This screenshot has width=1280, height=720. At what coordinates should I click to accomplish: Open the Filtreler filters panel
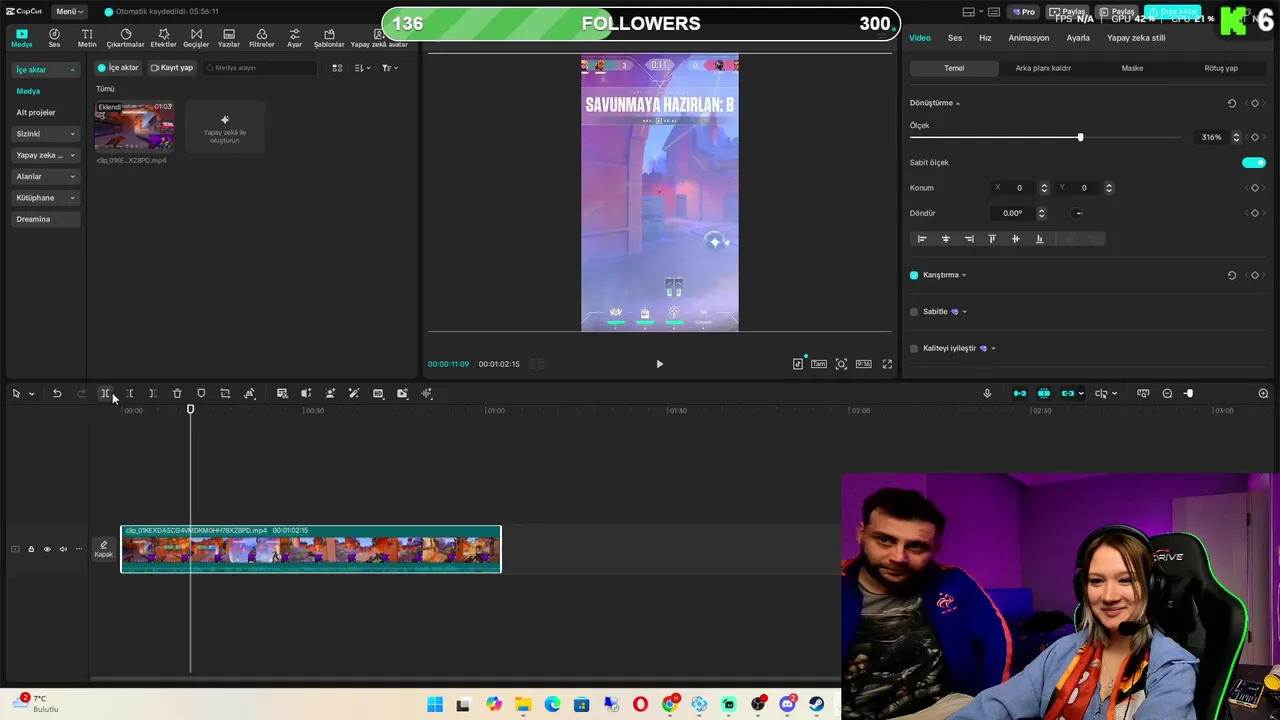pos(261,38)
